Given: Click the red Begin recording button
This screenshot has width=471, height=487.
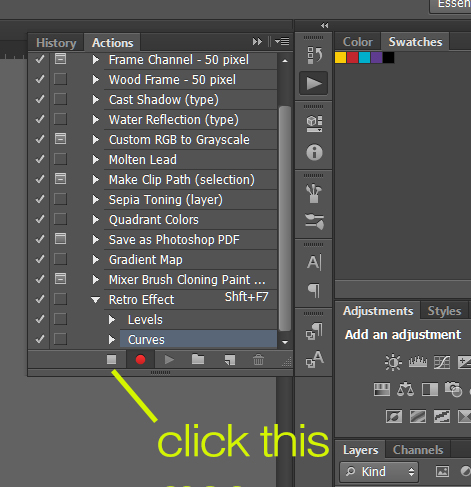Looking at the screenshot, I should click(140, 359).
